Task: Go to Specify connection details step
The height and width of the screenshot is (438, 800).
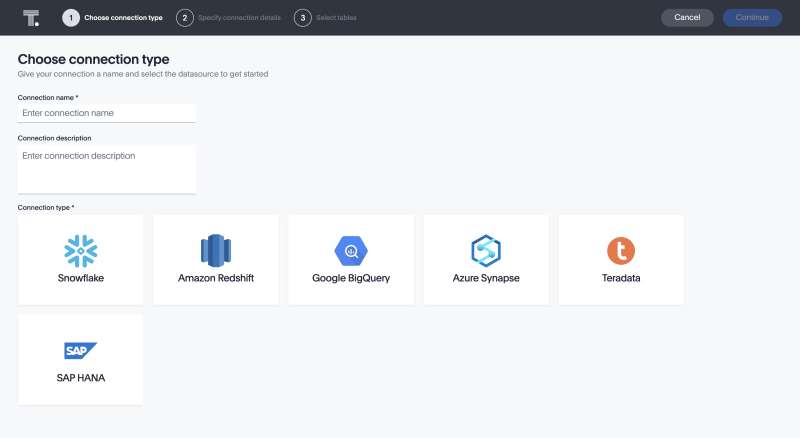Action: coord(239,18)
